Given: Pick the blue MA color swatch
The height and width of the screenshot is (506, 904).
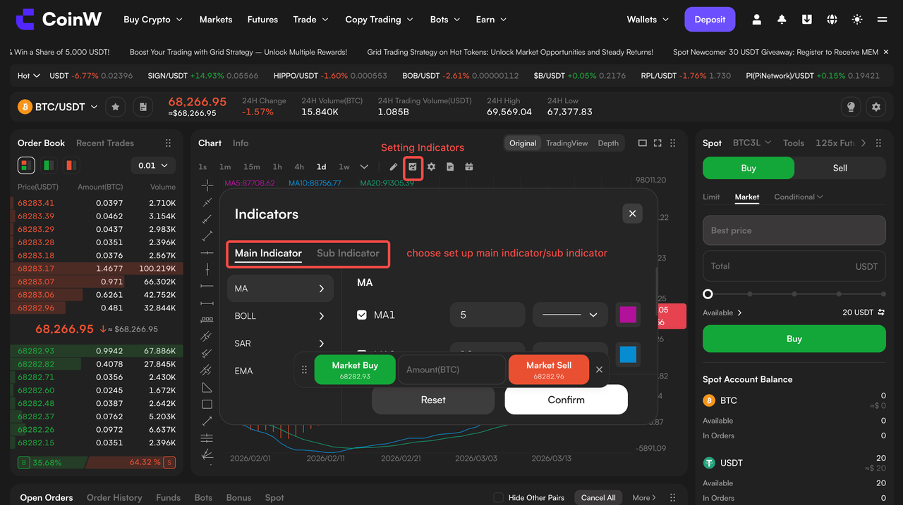Looking at the screenshot, I should point(628,354).
